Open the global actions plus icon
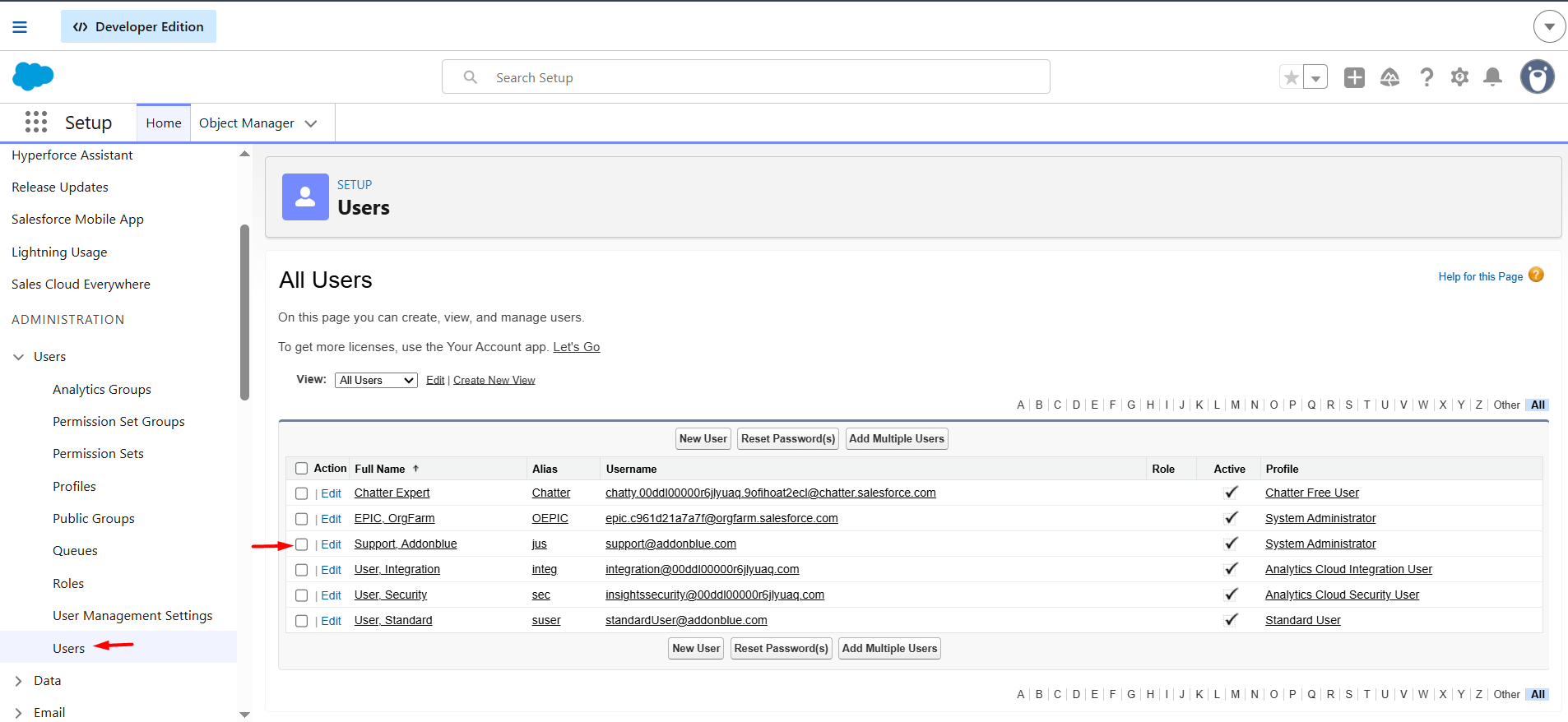 coord(1354,77)
